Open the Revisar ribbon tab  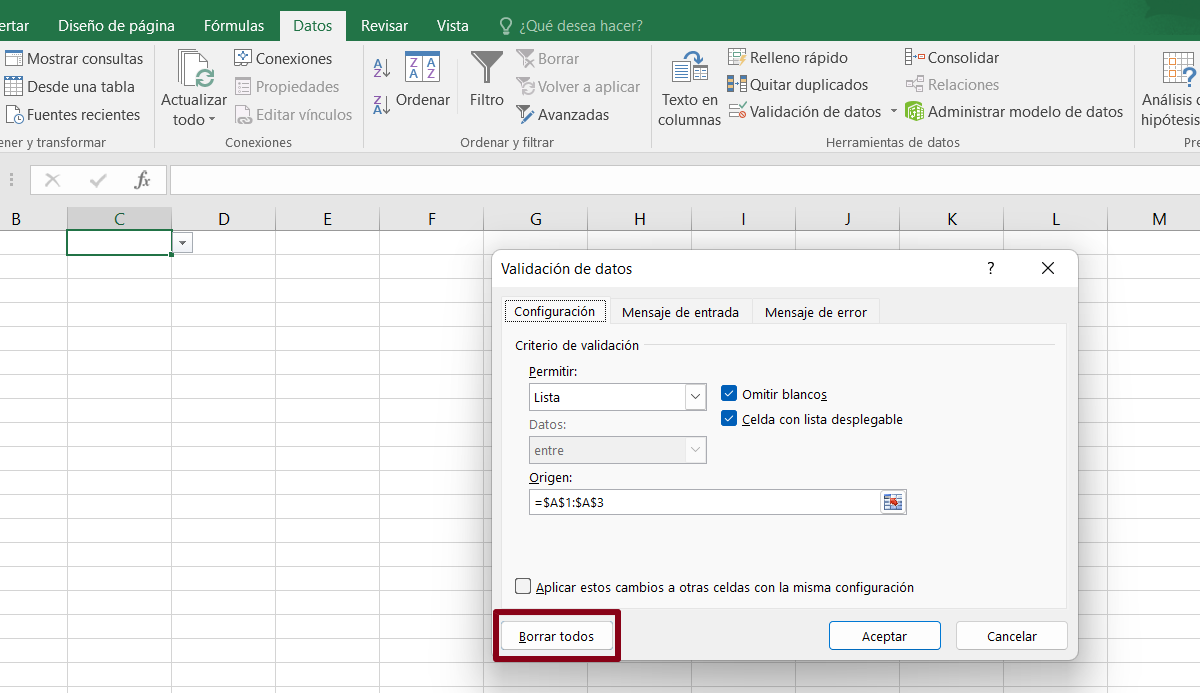(x=384, y=25)
